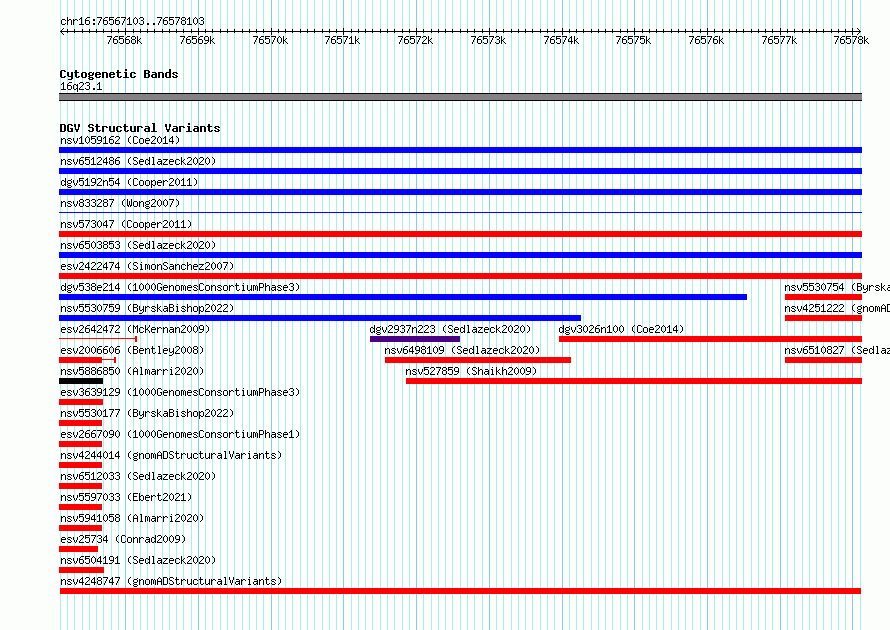Click the Cytogenetic Bands track title

tap(119, 74)
